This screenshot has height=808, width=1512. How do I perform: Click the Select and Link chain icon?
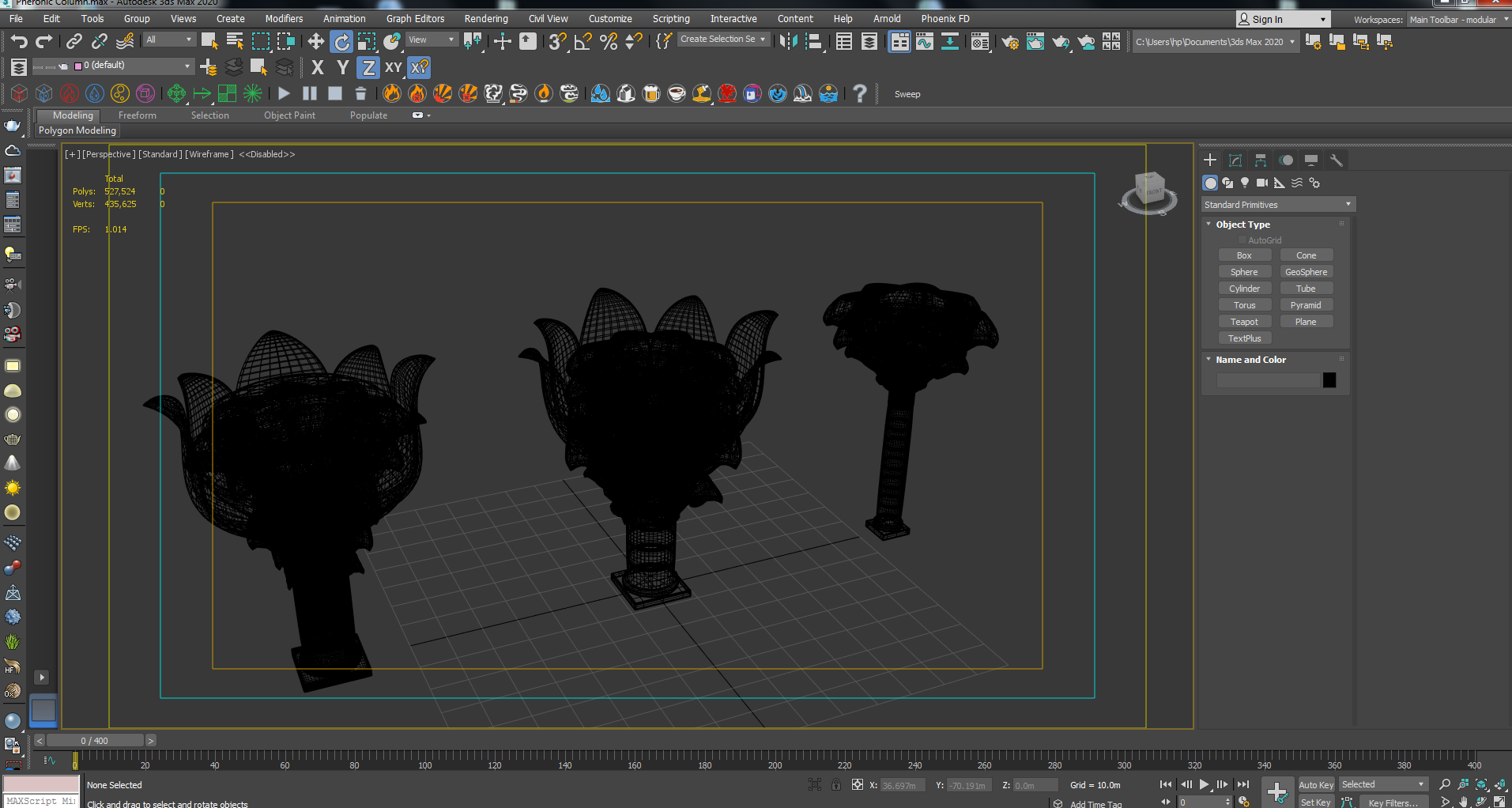pos(74,42)
